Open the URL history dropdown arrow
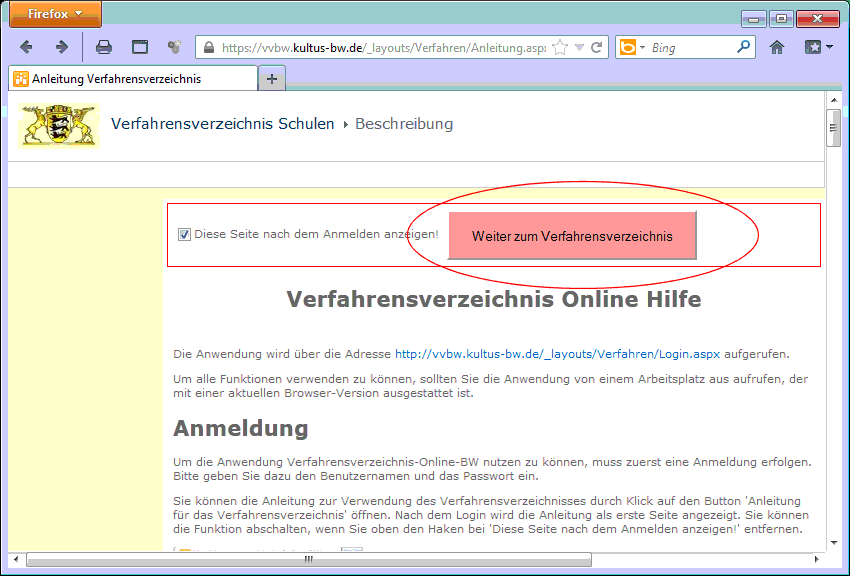The height and width of the screenshot is (576, 850). [579, 47]
